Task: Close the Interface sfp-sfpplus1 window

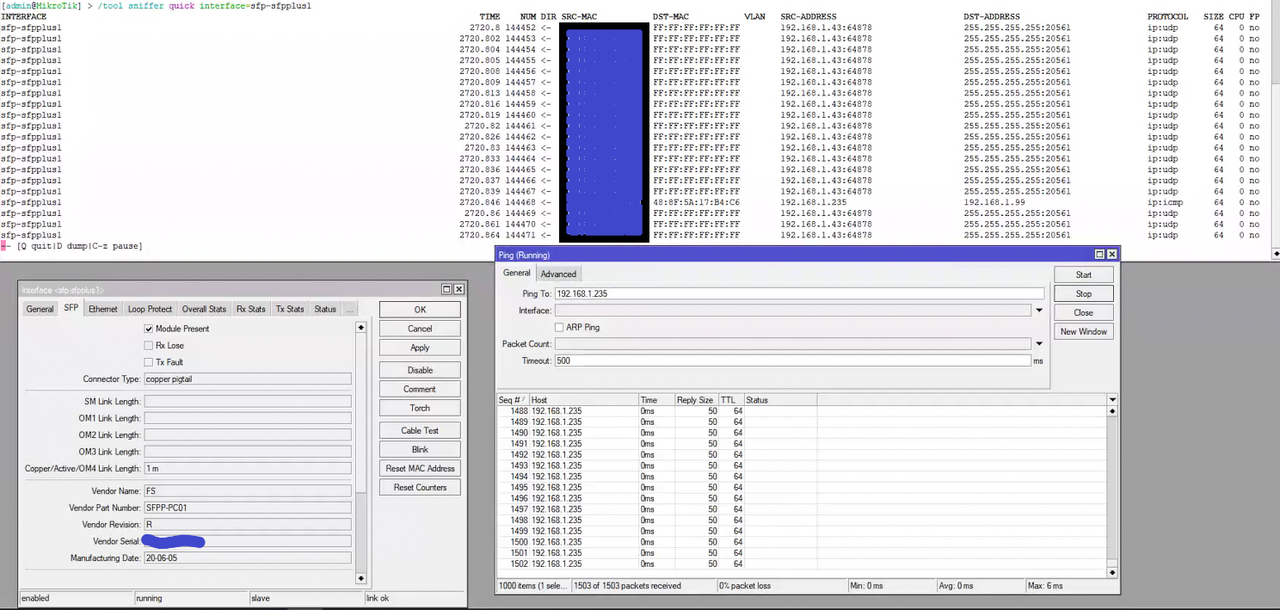Action: coord(459,289)
